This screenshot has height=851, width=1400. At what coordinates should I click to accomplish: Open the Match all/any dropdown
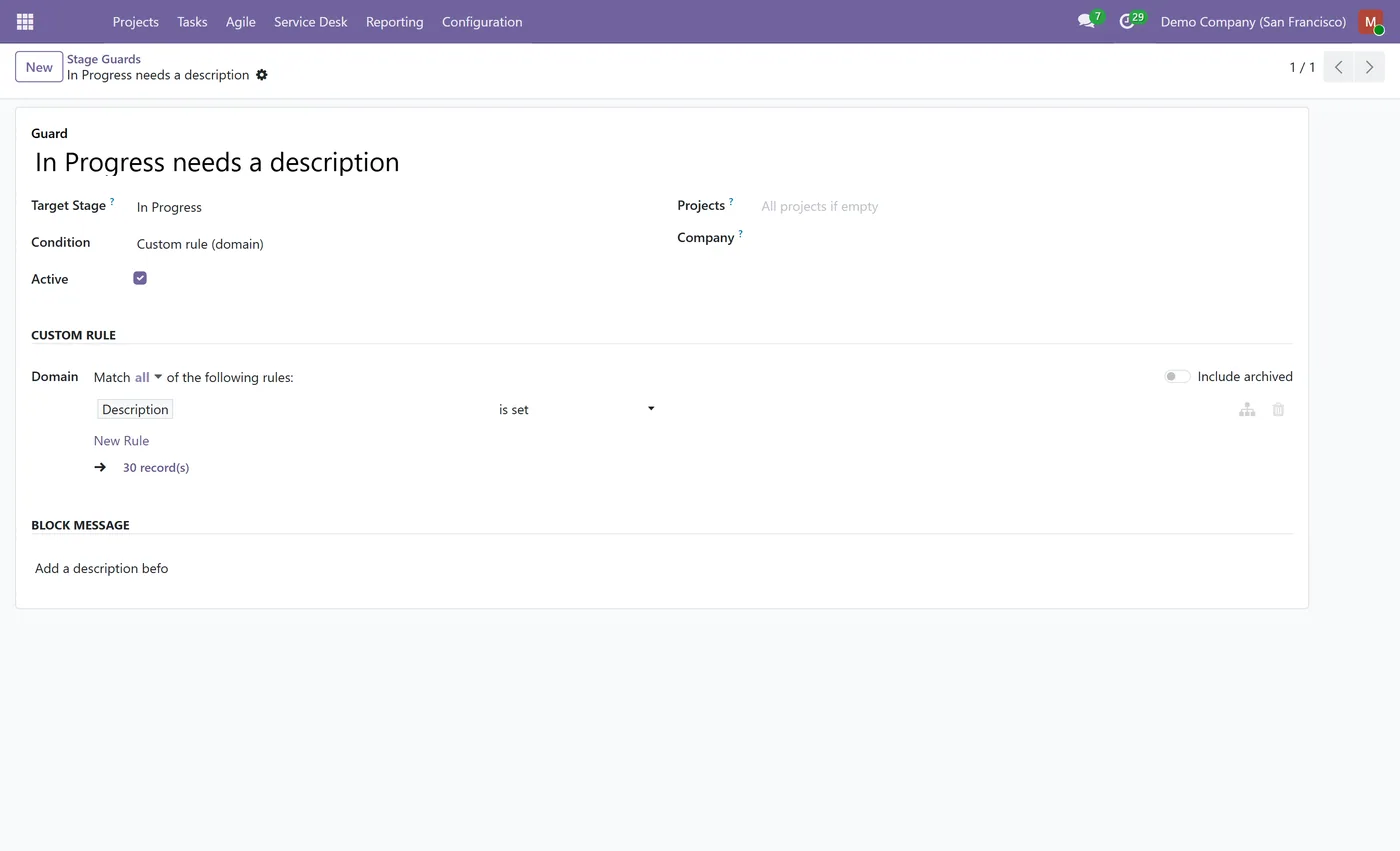[148, 377]
